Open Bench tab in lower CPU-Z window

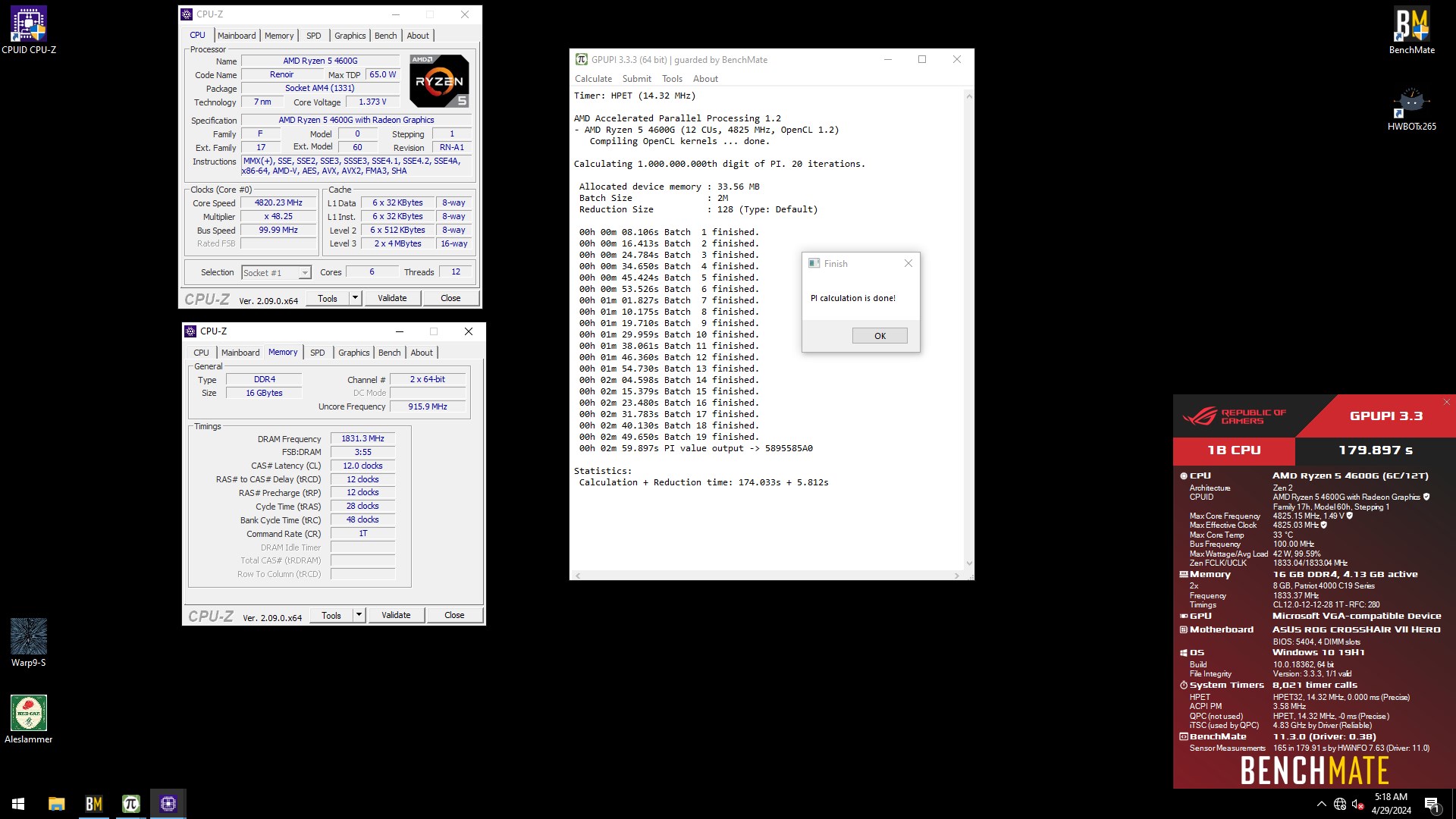[389, 353]
